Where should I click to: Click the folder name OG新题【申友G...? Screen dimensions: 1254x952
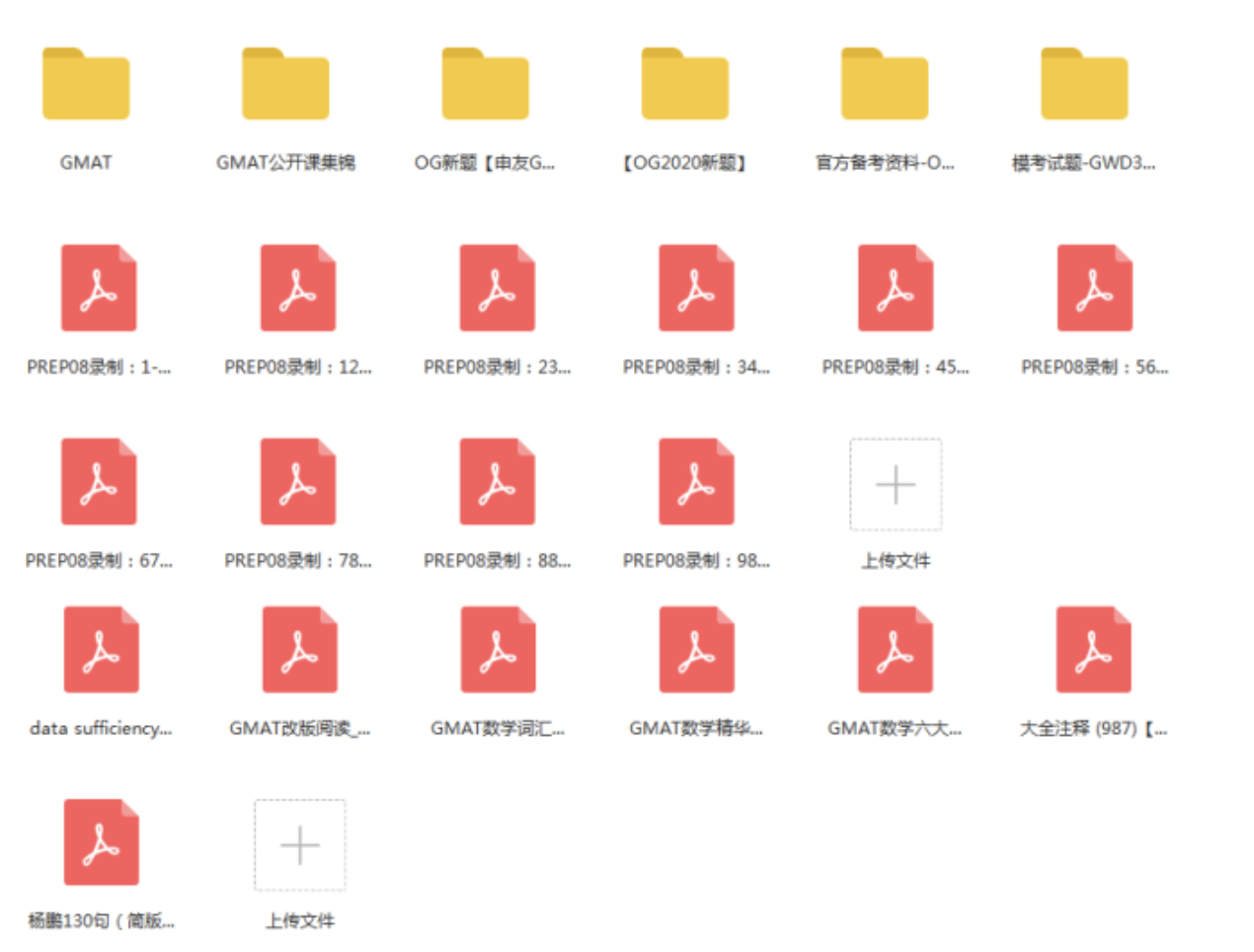[x=485, y=163]
